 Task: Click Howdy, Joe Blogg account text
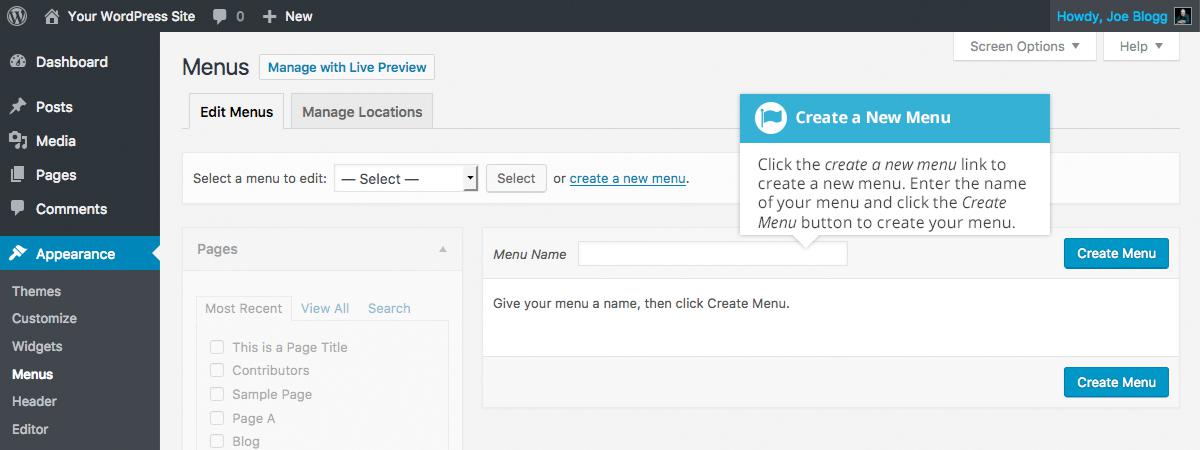tap(1111, 16)
